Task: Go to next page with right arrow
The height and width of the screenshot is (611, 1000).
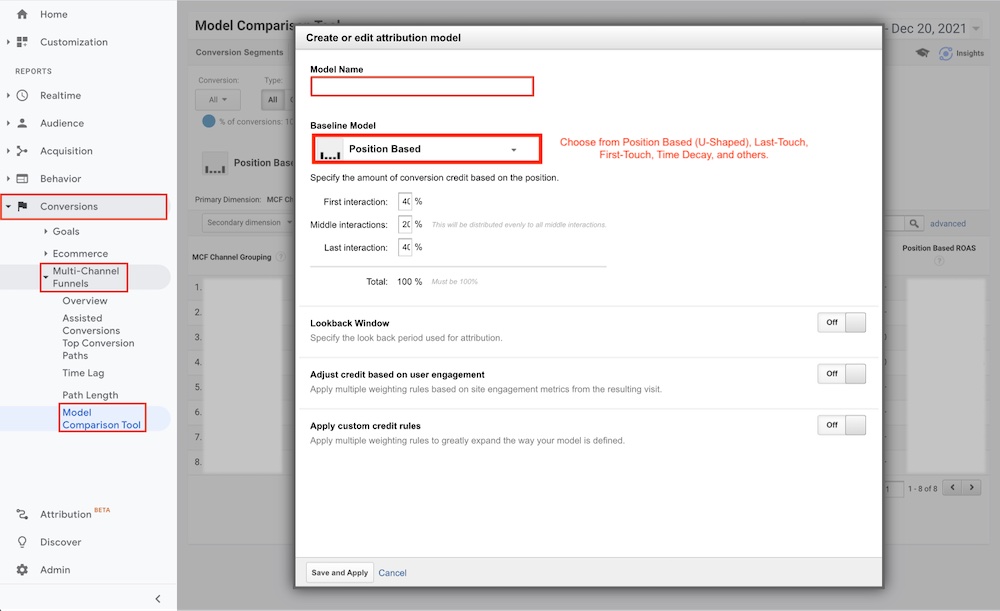Action: point(972,487)
